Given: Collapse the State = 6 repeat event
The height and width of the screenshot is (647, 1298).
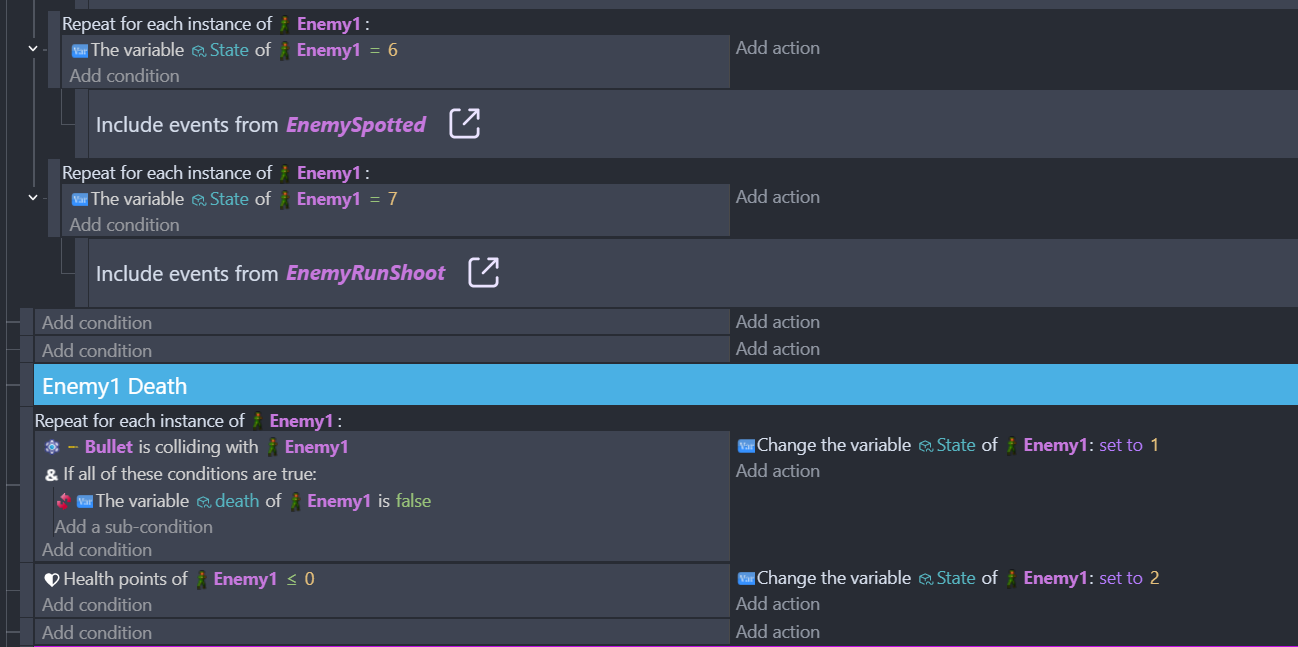Looking at the screenshot, I should tap(33, 49).
